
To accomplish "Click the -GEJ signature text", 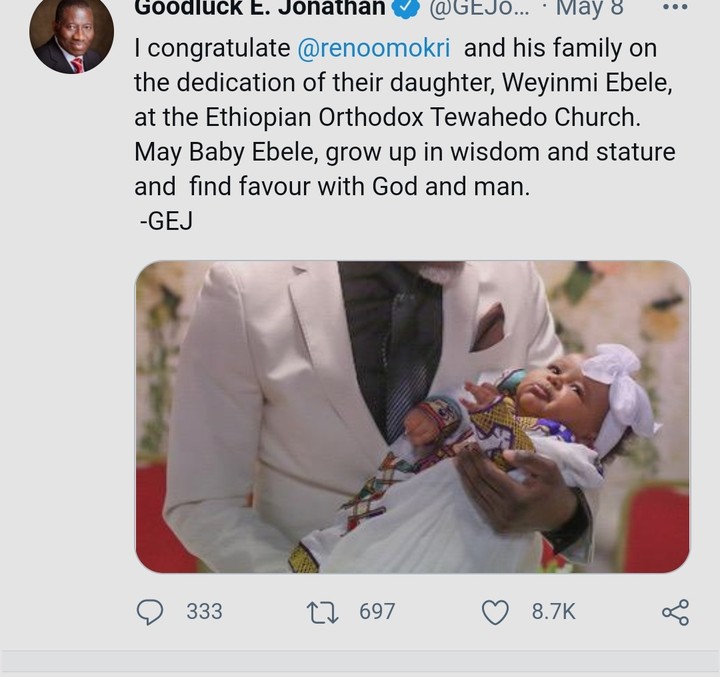I will (x=166, y=222).
